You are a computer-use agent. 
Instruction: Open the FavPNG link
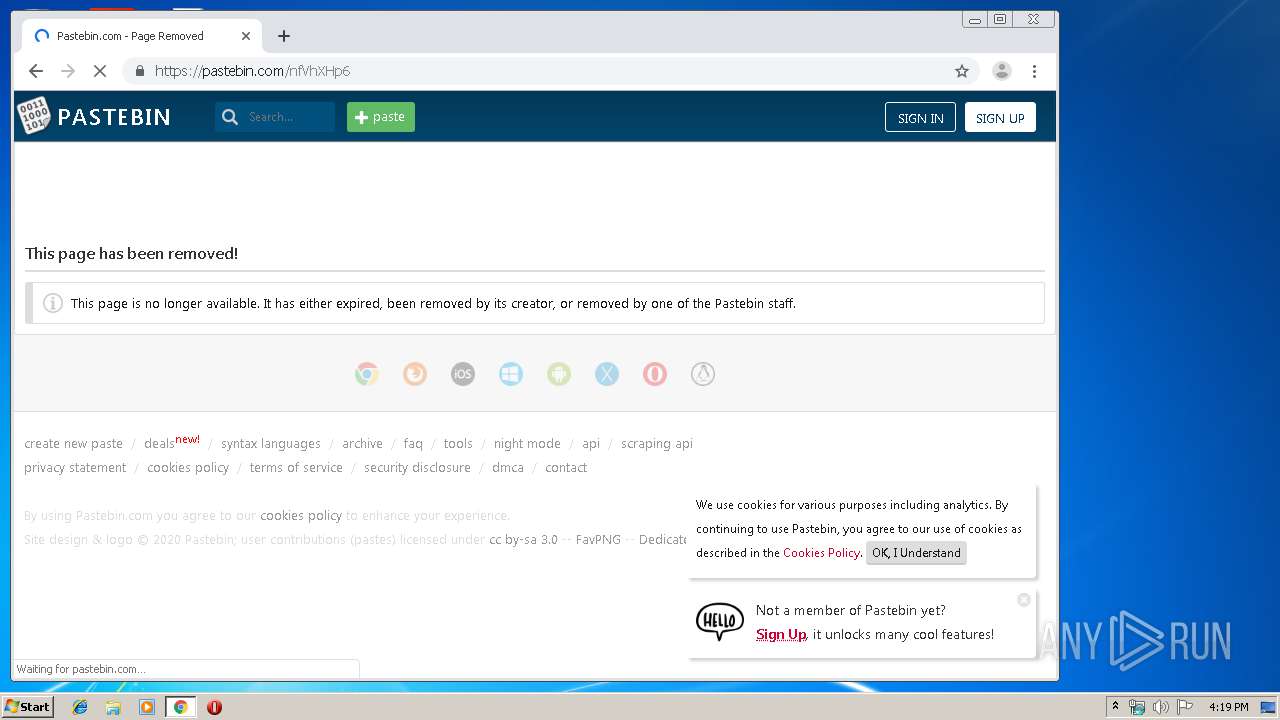pyautogui.click(x=598, y=540)
